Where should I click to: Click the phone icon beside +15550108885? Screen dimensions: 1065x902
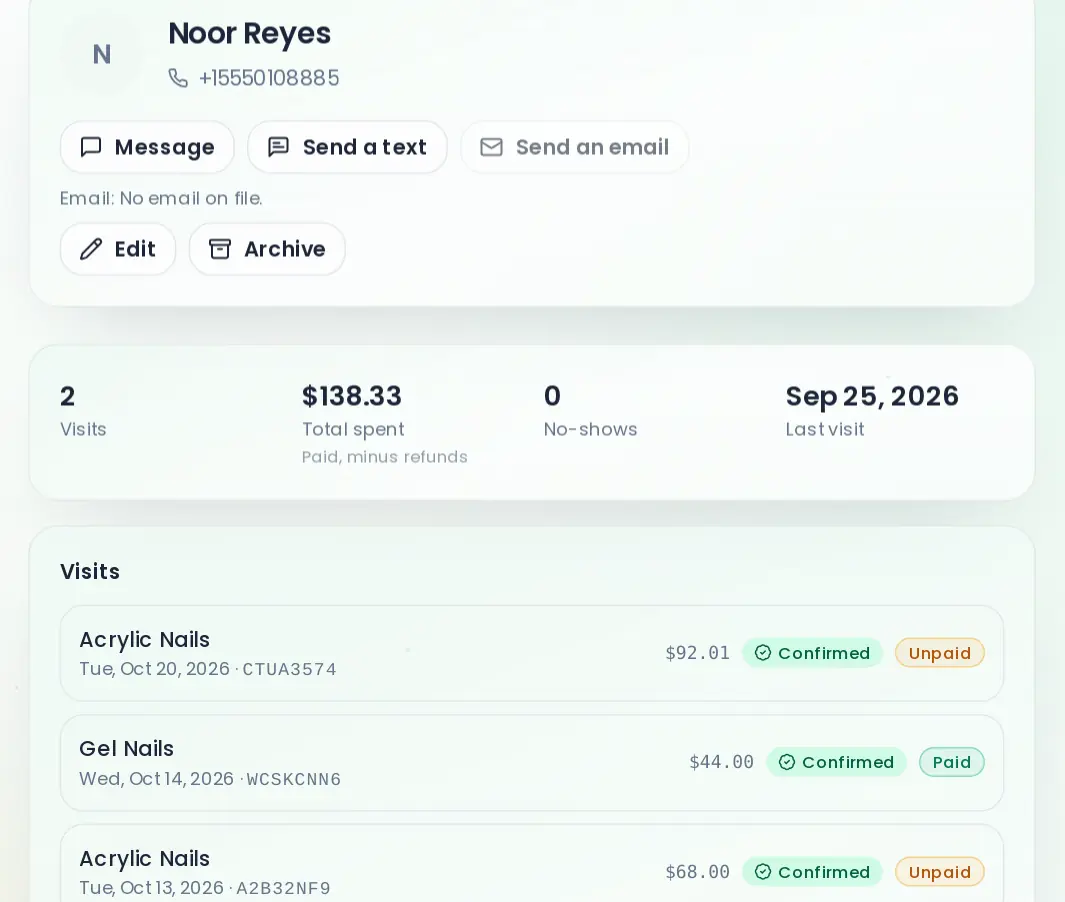point(178,78)
